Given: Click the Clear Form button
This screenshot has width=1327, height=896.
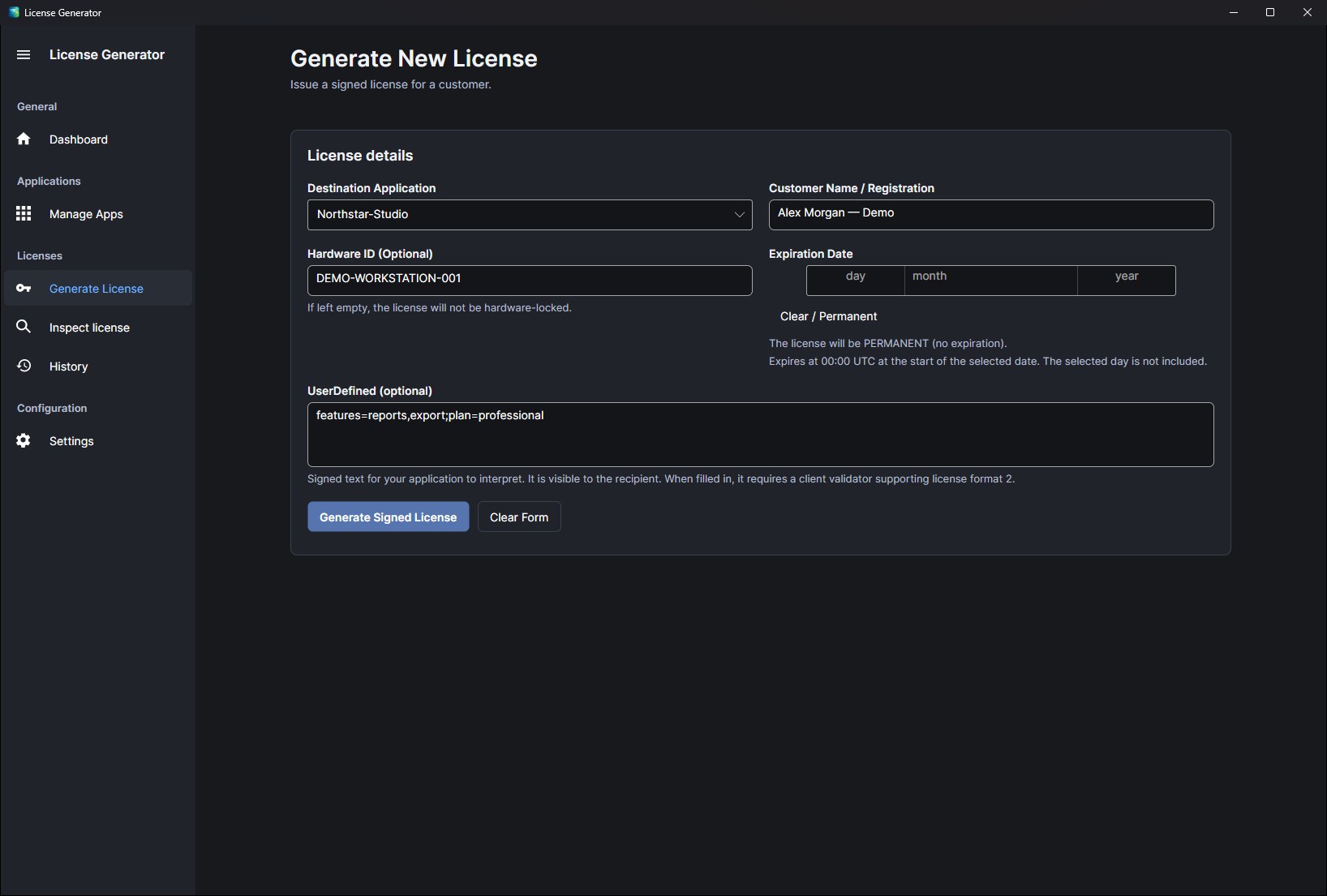Looking at the screenshot, I should tap(519, 517).
